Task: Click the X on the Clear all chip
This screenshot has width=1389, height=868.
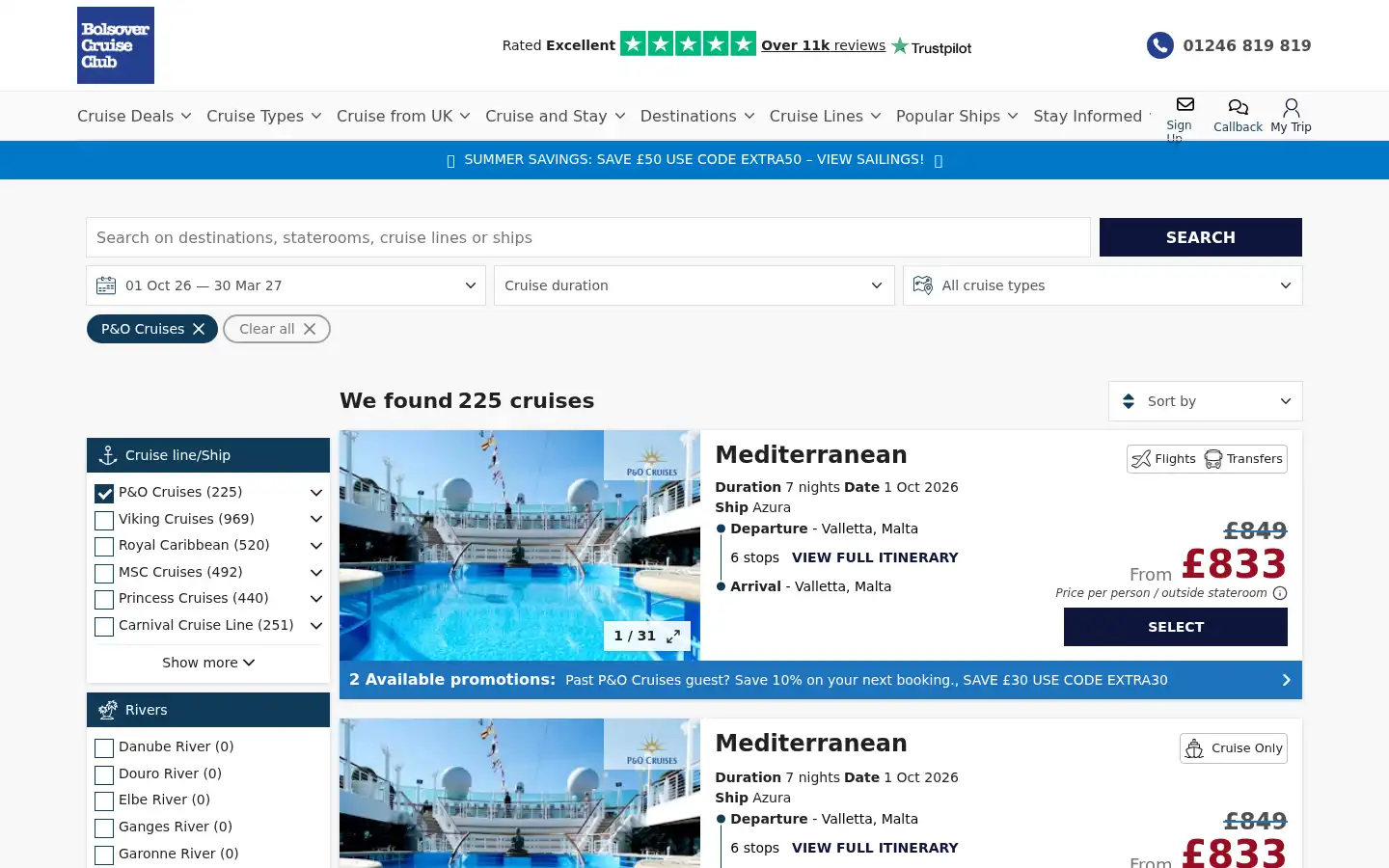Action: [310, 329]
